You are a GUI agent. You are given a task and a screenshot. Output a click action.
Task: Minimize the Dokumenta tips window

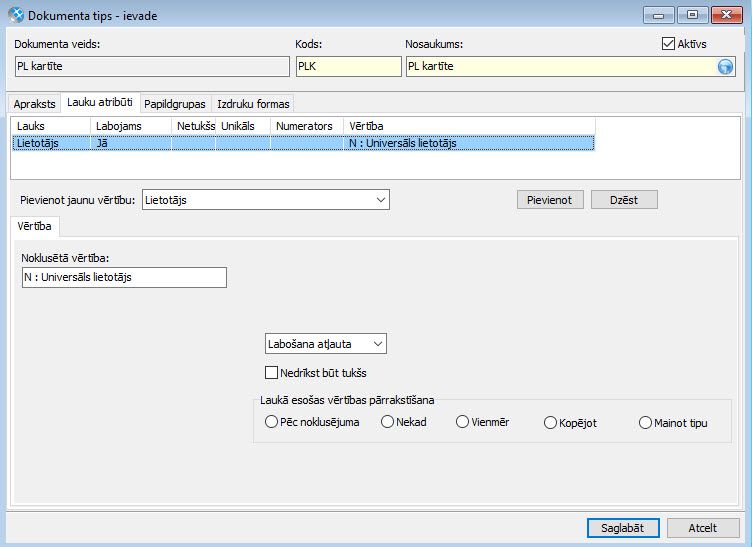click(x=658, y=15)
